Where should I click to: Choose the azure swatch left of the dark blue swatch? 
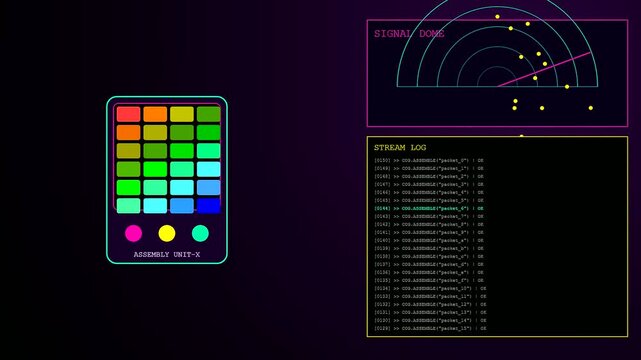click(182, 206)
